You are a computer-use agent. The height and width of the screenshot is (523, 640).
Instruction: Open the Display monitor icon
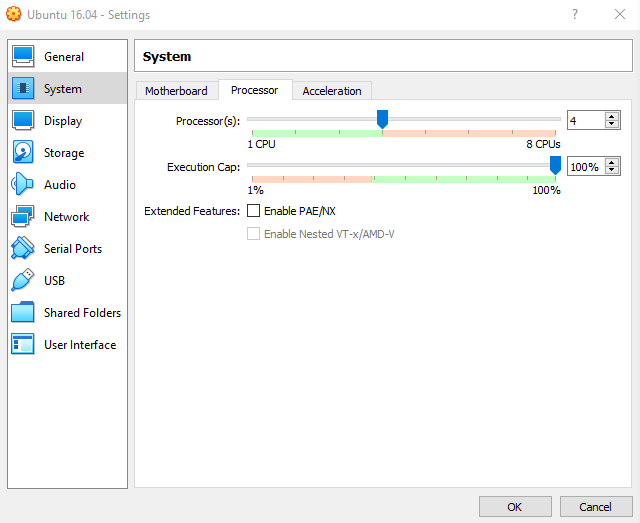pyautogui.click(x=23, y=120)
